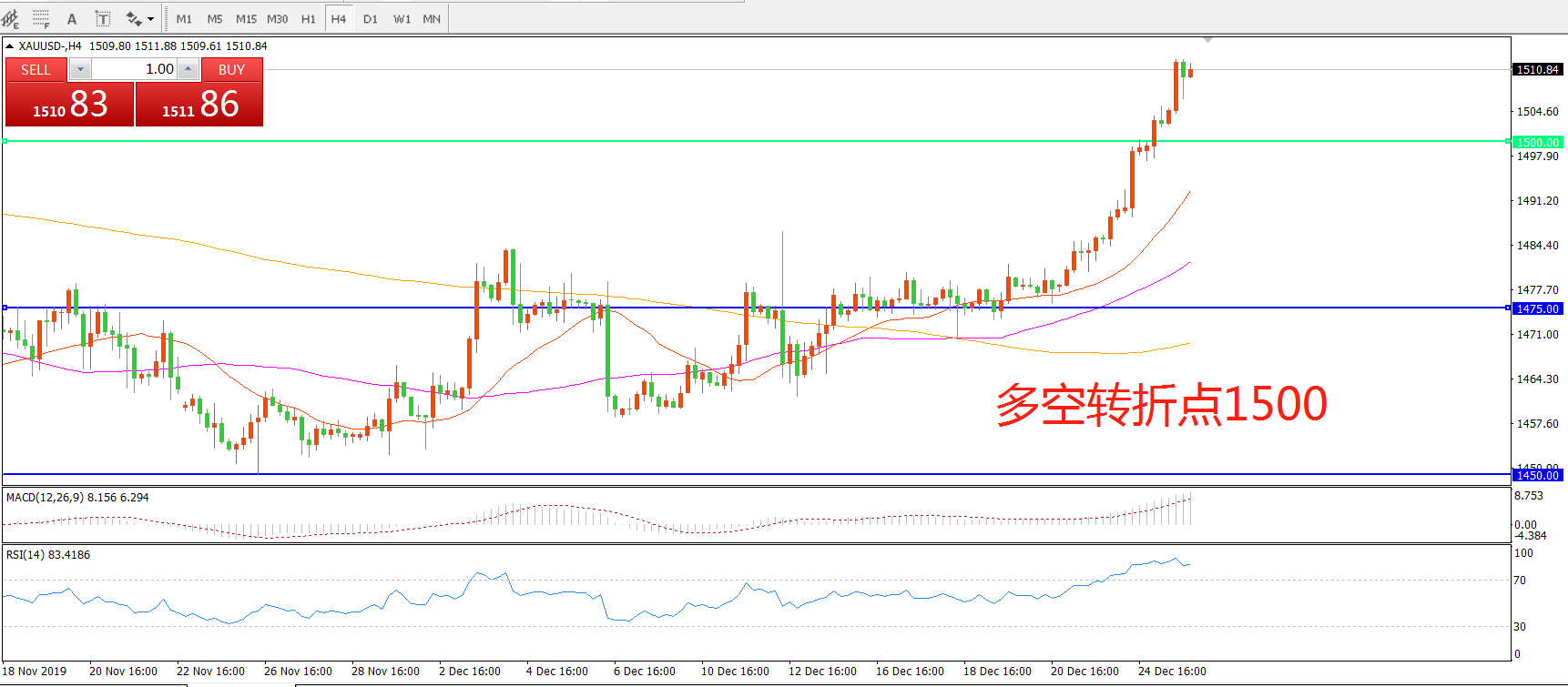Open the arrows tool dropdown arrow
1568x687 pixels.
click(151, 18)
